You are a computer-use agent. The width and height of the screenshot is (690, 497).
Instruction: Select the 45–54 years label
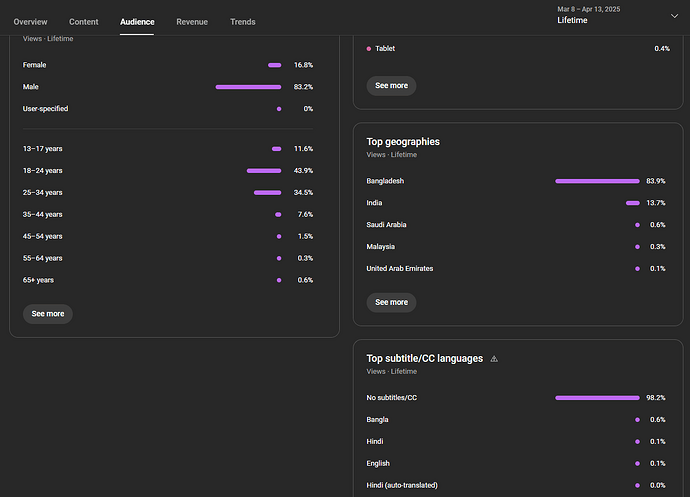[42, 236]
